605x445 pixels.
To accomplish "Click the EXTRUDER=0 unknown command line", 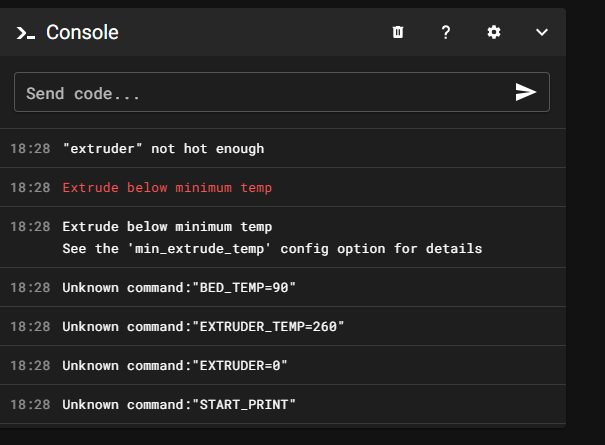I will tap(174, 365).
